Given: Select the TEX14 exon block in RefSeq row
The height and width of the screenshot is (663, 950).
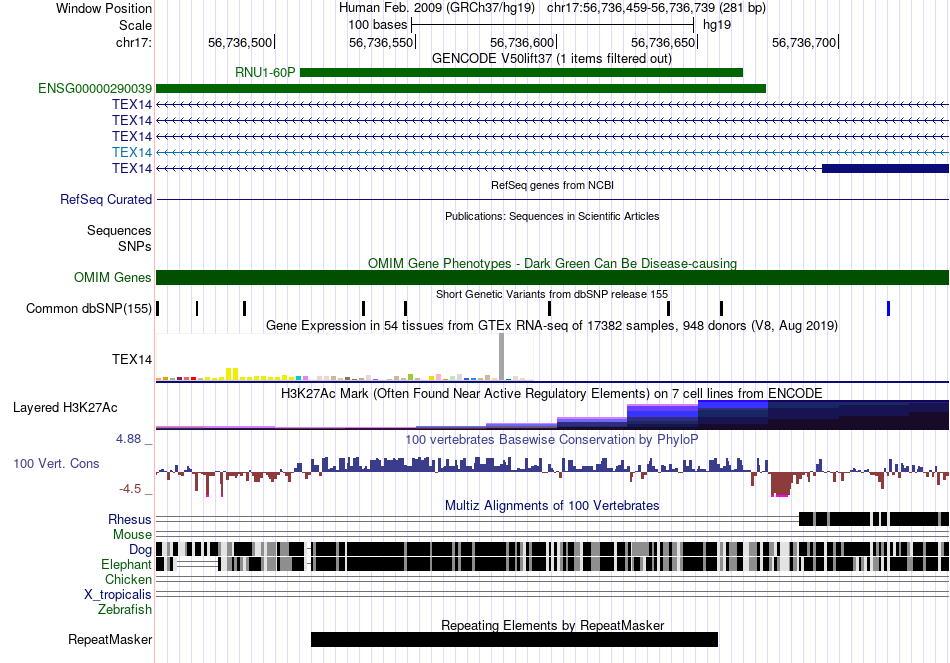Looking at the screenshot, I should (x=885, y=168).
